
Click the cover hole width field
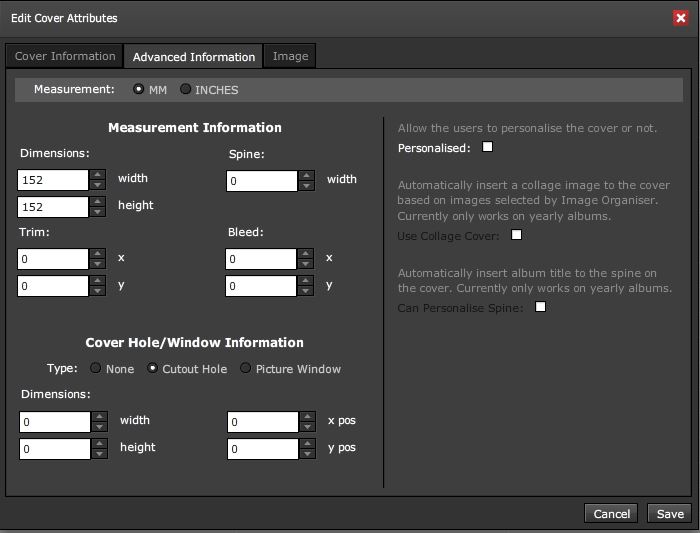pyautogui.click(x=55, y=422)
